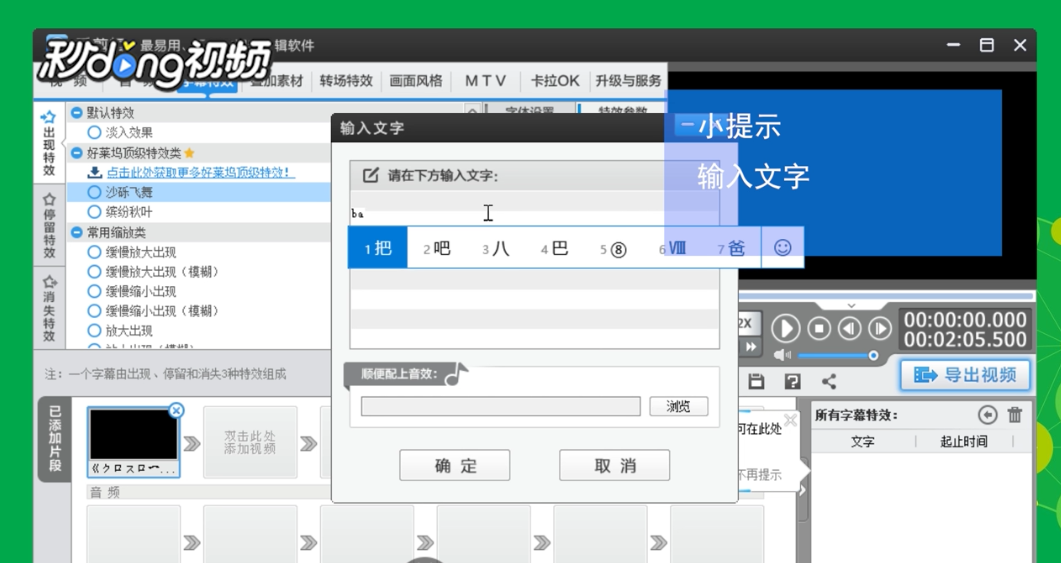
Task: Click the 起止时间 column header
Action: pyautogui.click(x=963, y=441)
